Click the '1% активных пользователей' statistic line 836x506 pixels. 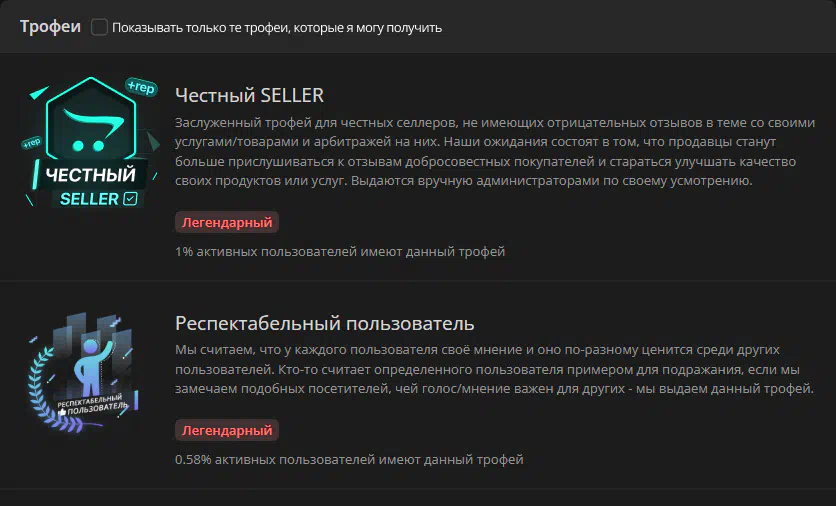click(340, 251)
